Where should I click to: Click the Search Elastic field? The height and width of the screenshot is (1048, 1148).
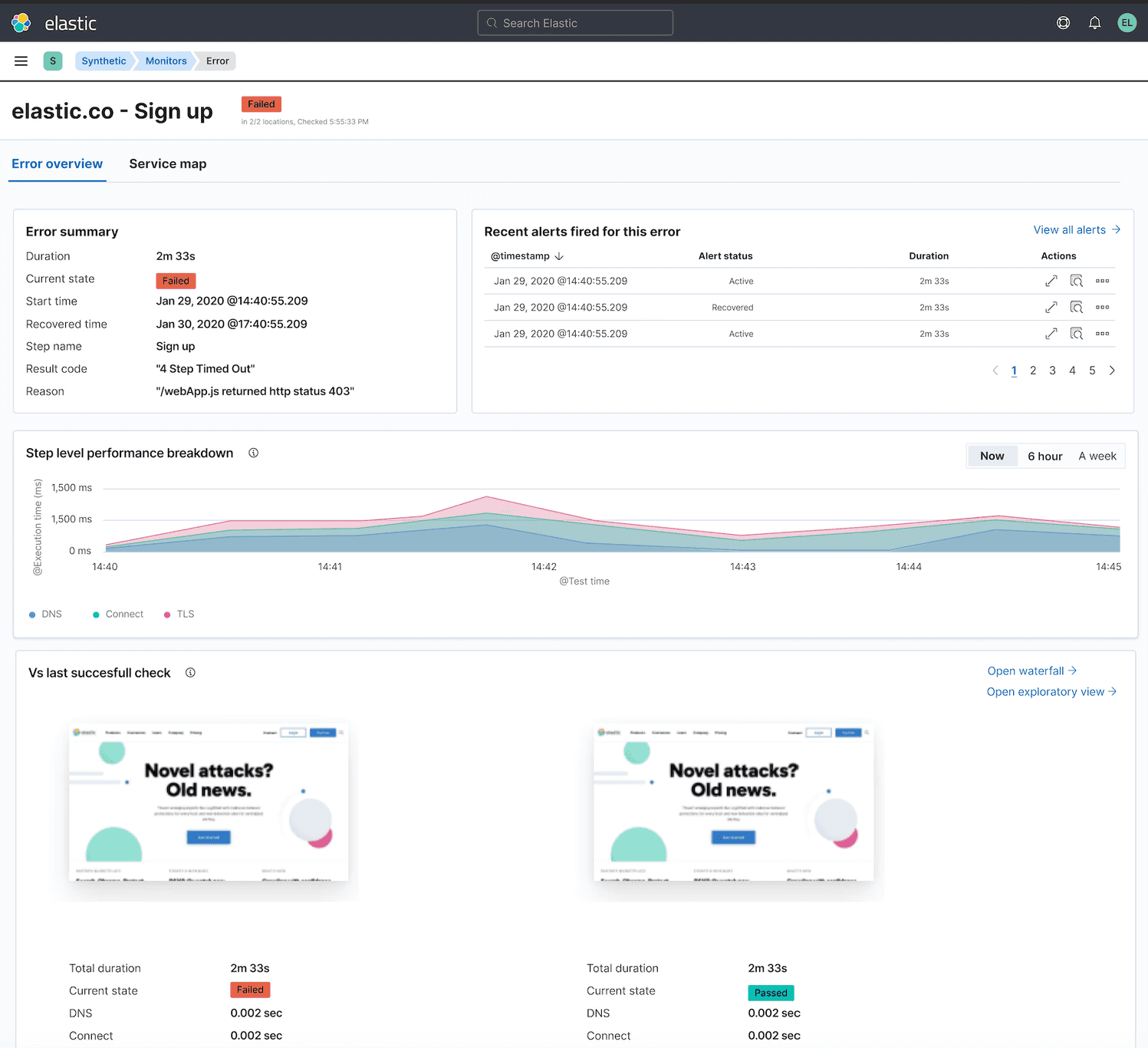[x=575, y=23]
